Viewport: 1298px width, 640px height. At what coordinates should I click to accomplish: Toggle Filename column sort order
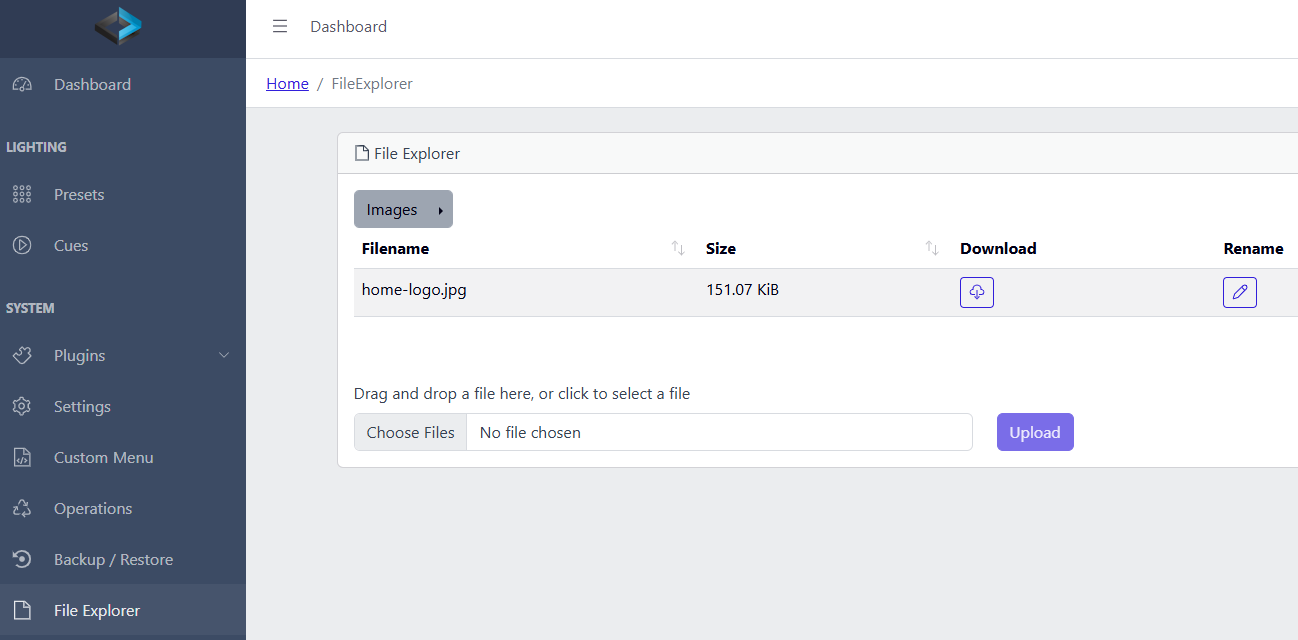678,248
